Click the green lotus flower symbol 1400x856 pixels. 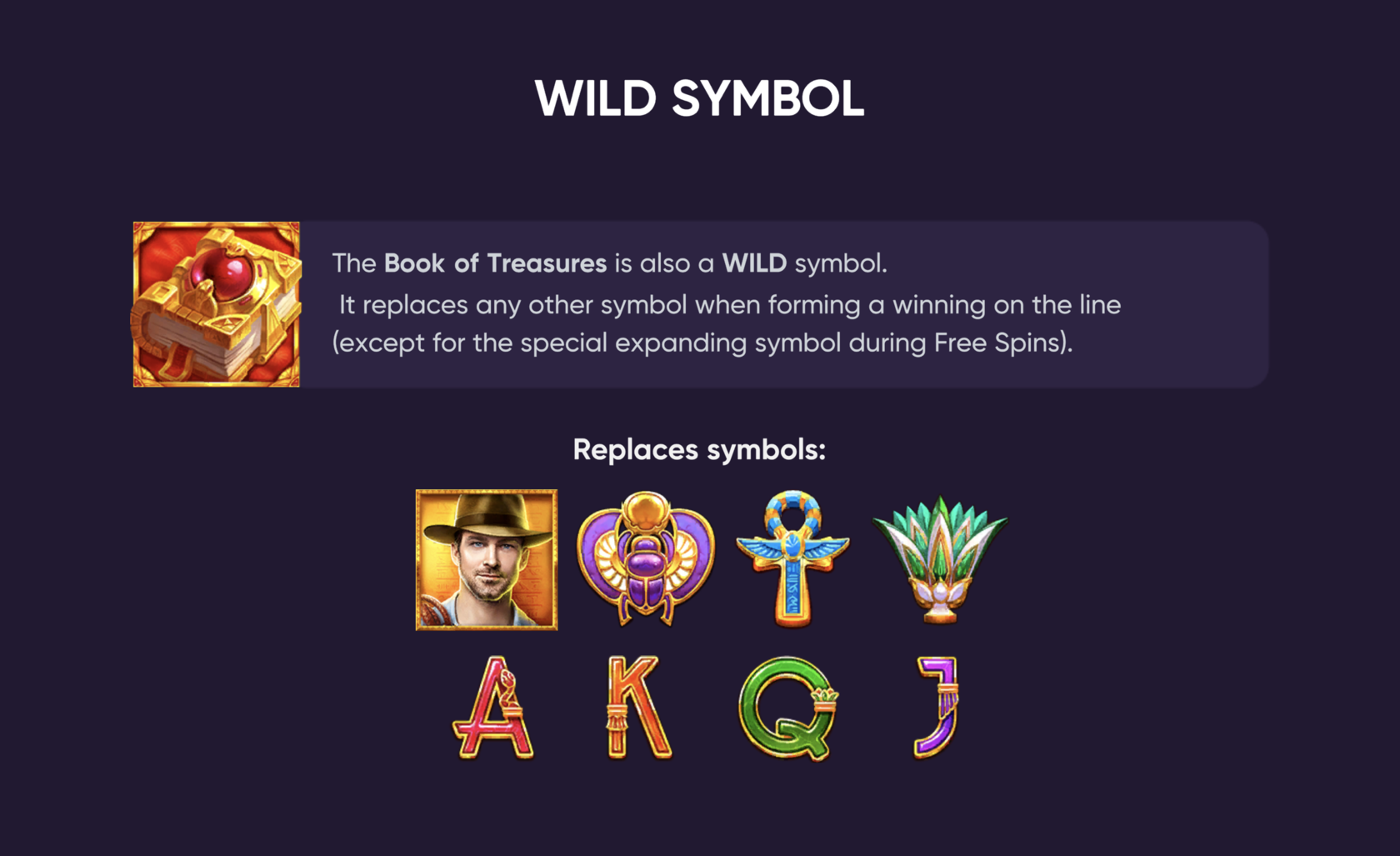[940, 559]
